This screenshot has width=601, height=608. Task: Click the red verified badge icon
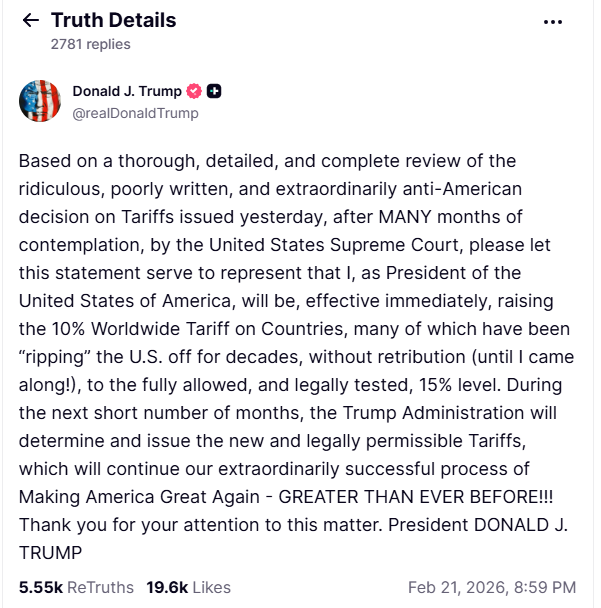tap(194, 91)
